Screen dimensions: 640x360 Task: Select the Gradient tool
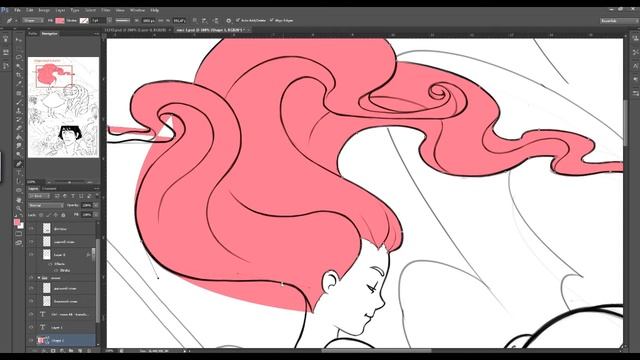[x=19, y=137]
